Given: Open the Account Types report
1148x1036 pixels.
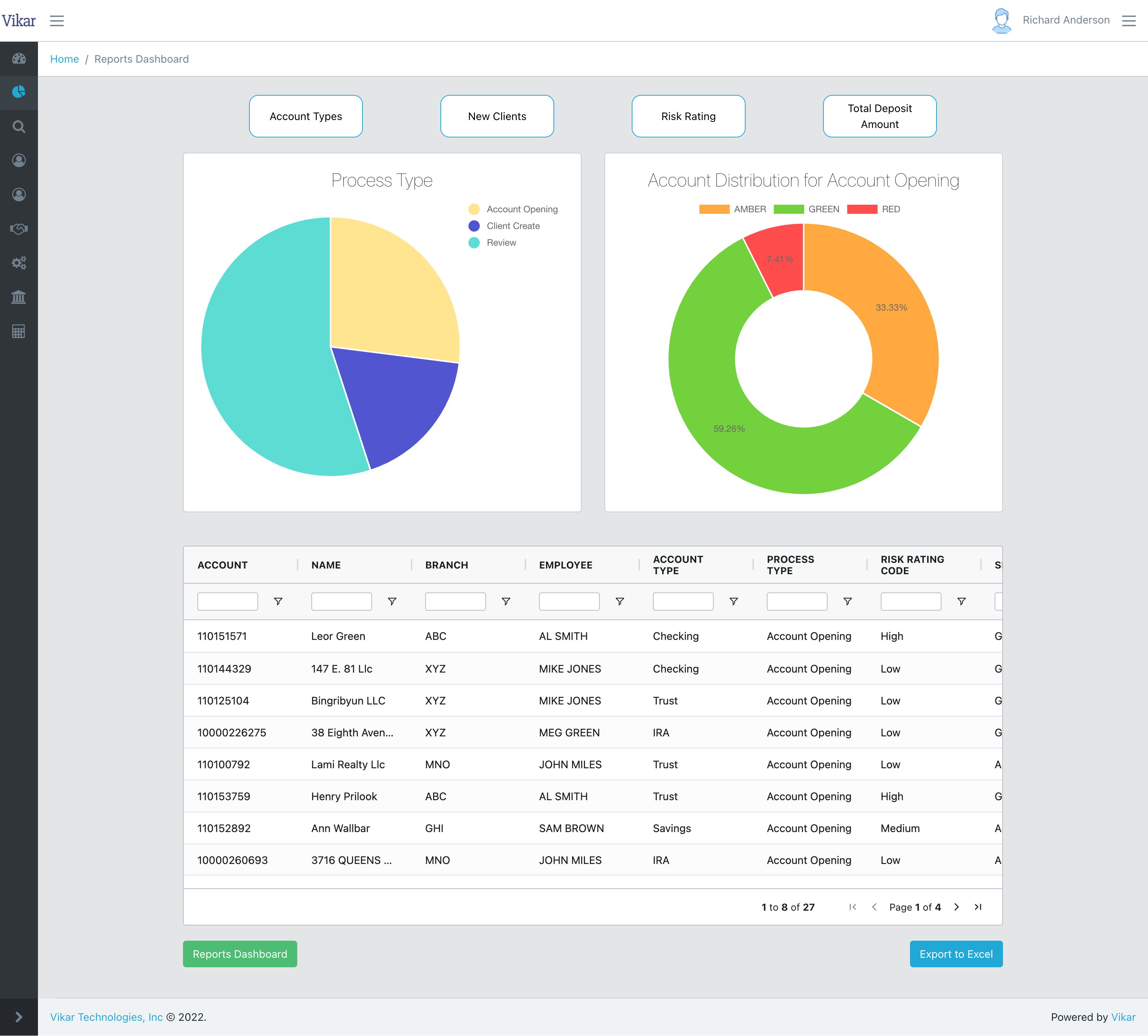Looking at the screenshot, I should [306, 116].
